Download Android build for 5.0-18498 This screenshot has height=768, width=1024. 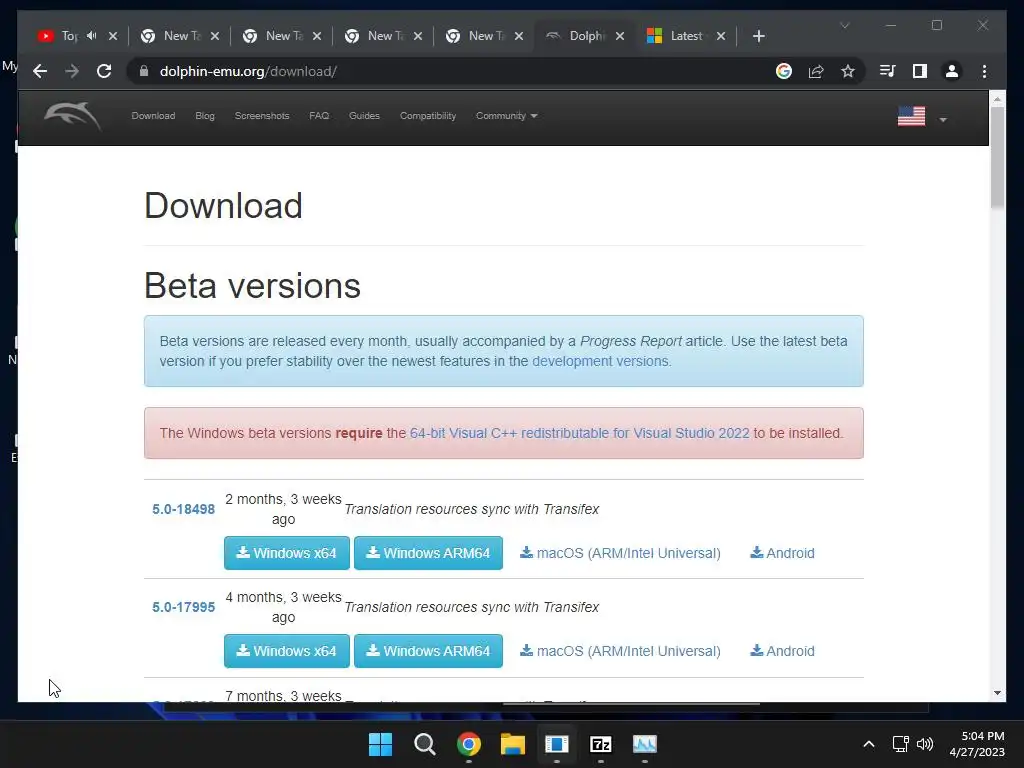pos(782,553)
